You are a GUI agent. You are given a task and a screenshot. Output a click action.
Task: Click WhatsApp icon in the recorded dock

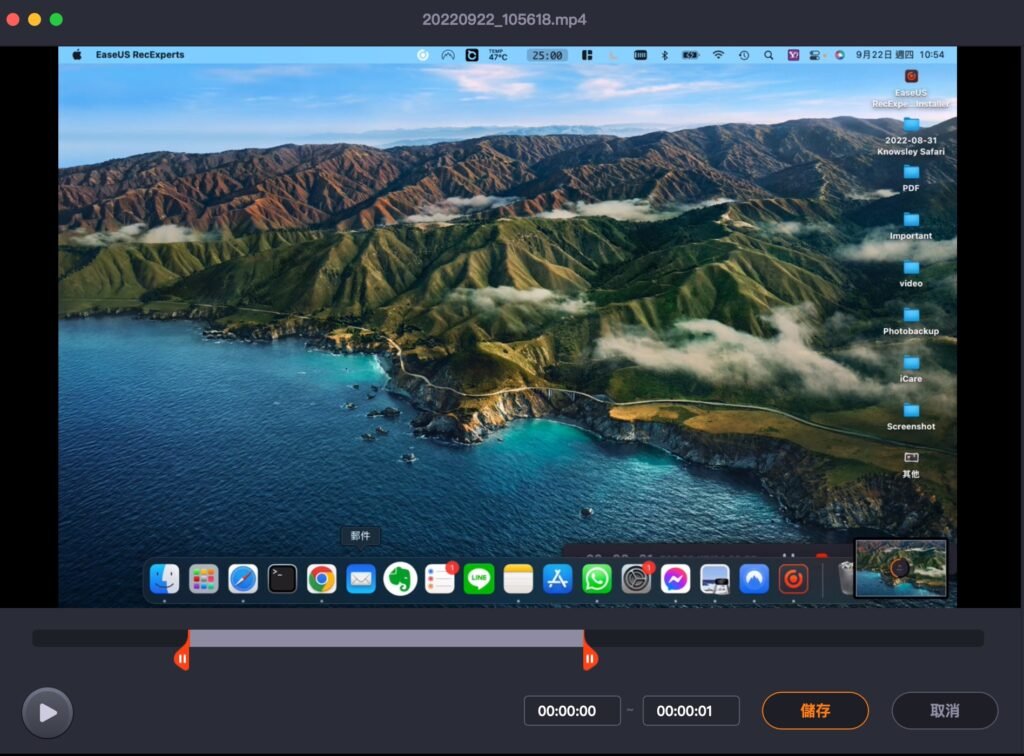coord(596,578)
